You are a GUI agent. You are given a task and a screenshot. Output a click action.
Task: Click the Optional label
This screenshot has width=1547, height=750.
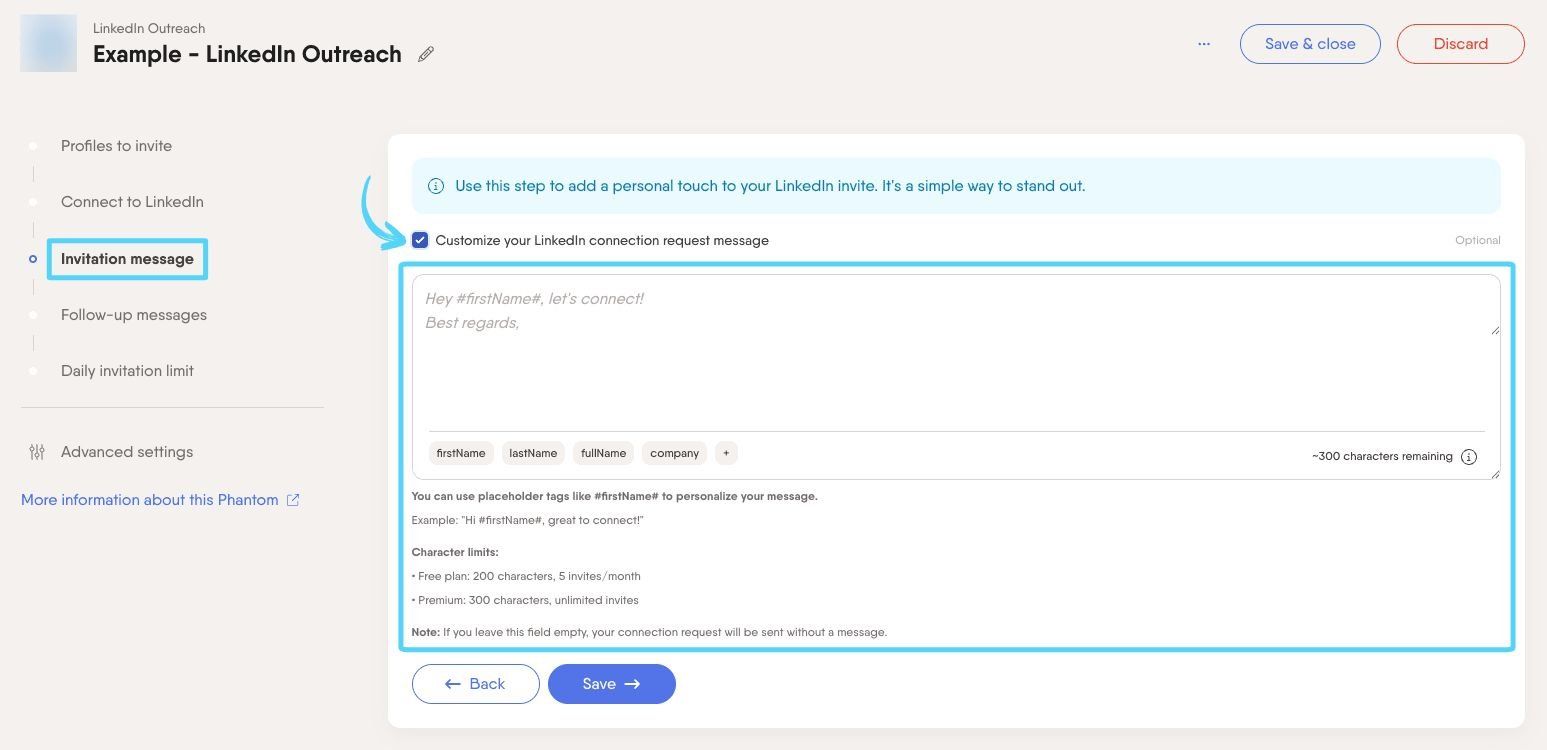click(1478, 240)
